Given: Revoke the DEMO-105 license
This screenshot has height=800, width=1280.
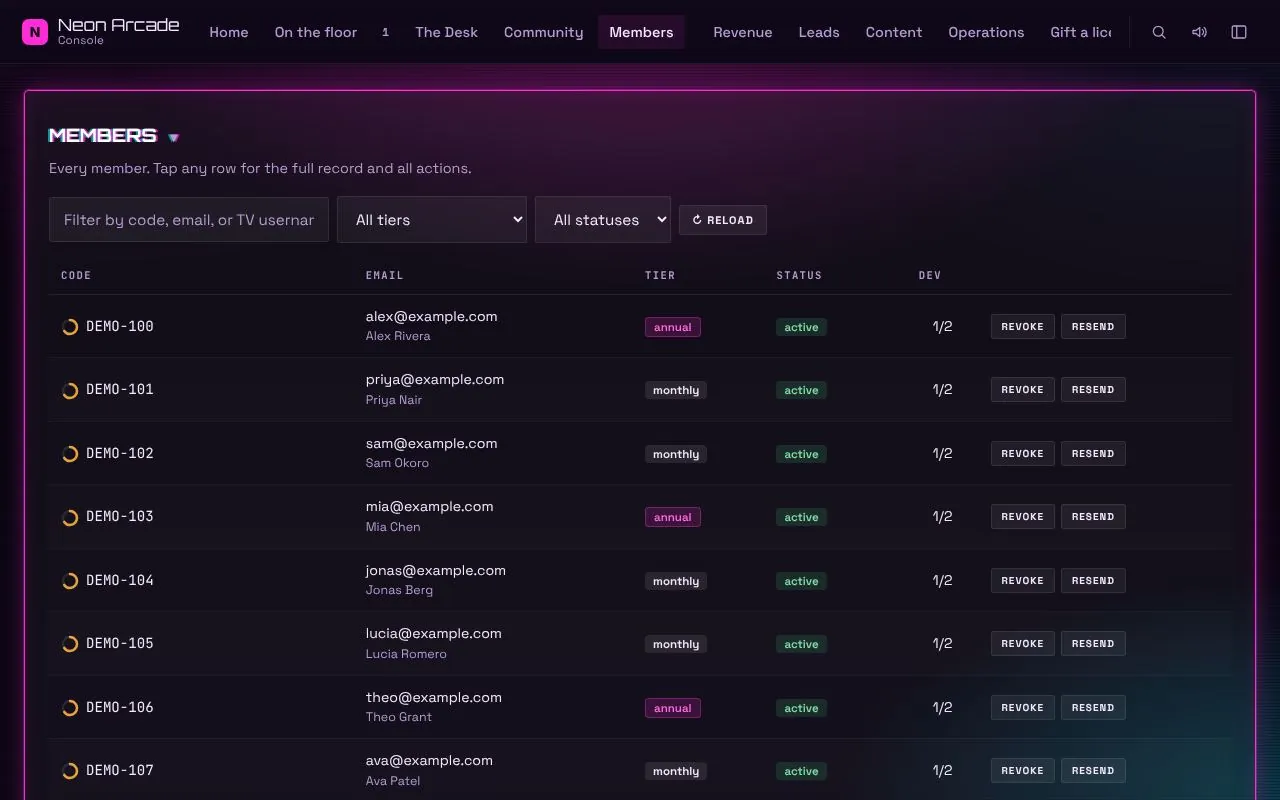Looking at the screenshot, I should tap(1022, 643).
